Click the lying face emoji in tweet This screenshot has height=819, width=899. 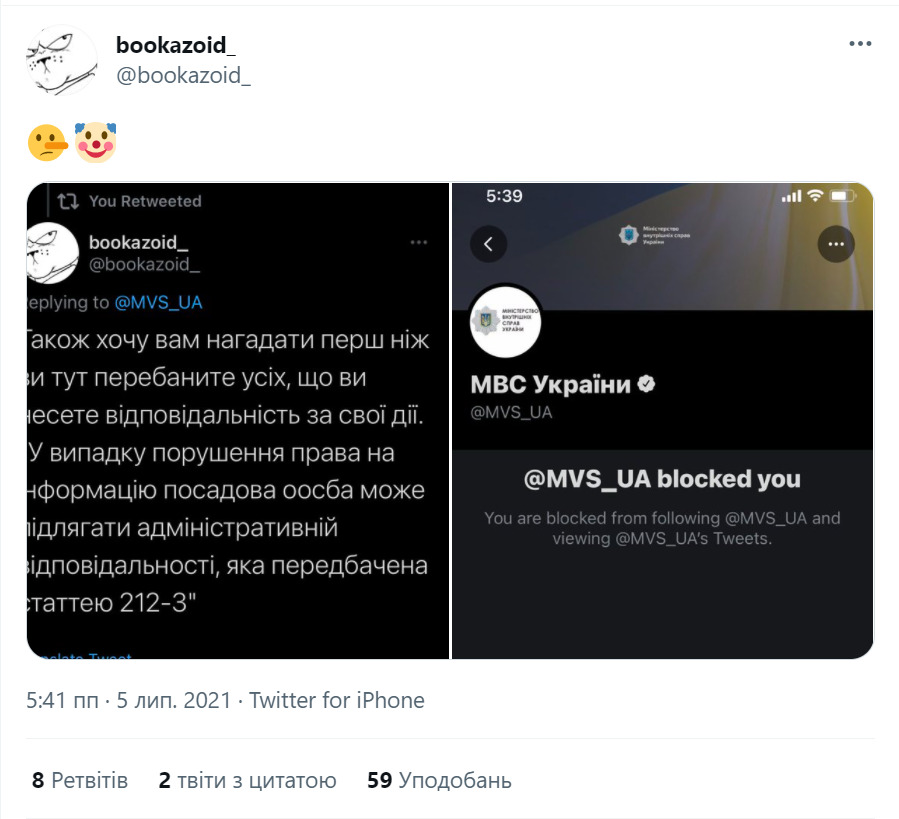click(46, 142)
